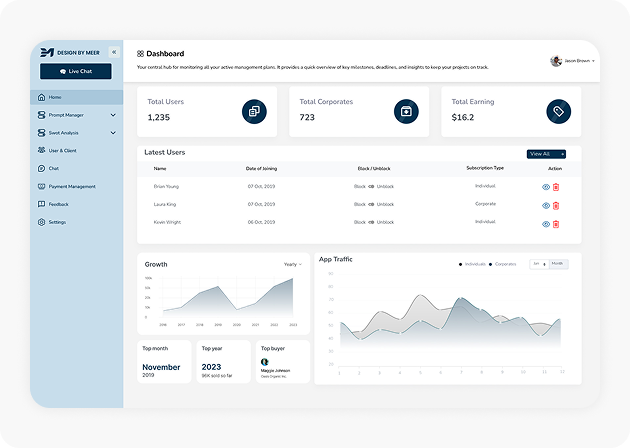This screenshot has height=448, width=630.
Task: Expand the Swot Analysis chevron
Action: click(113, 133)
